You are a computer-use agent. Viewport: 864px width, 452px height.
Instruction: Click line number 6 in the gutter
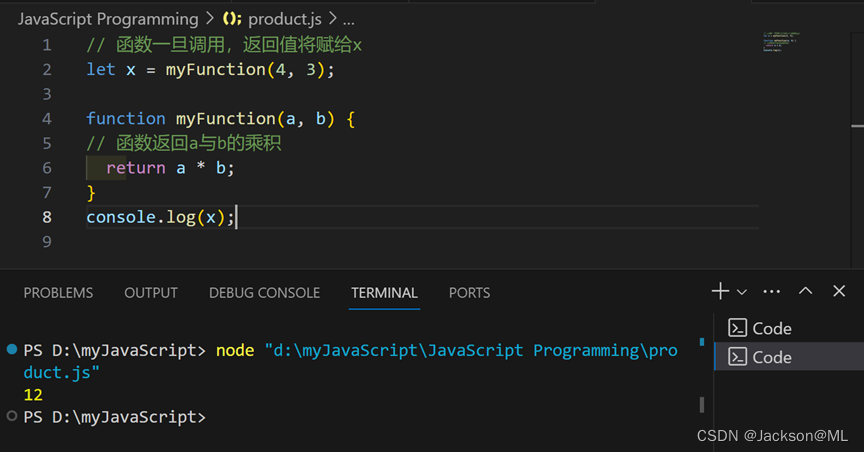(47, 168)
